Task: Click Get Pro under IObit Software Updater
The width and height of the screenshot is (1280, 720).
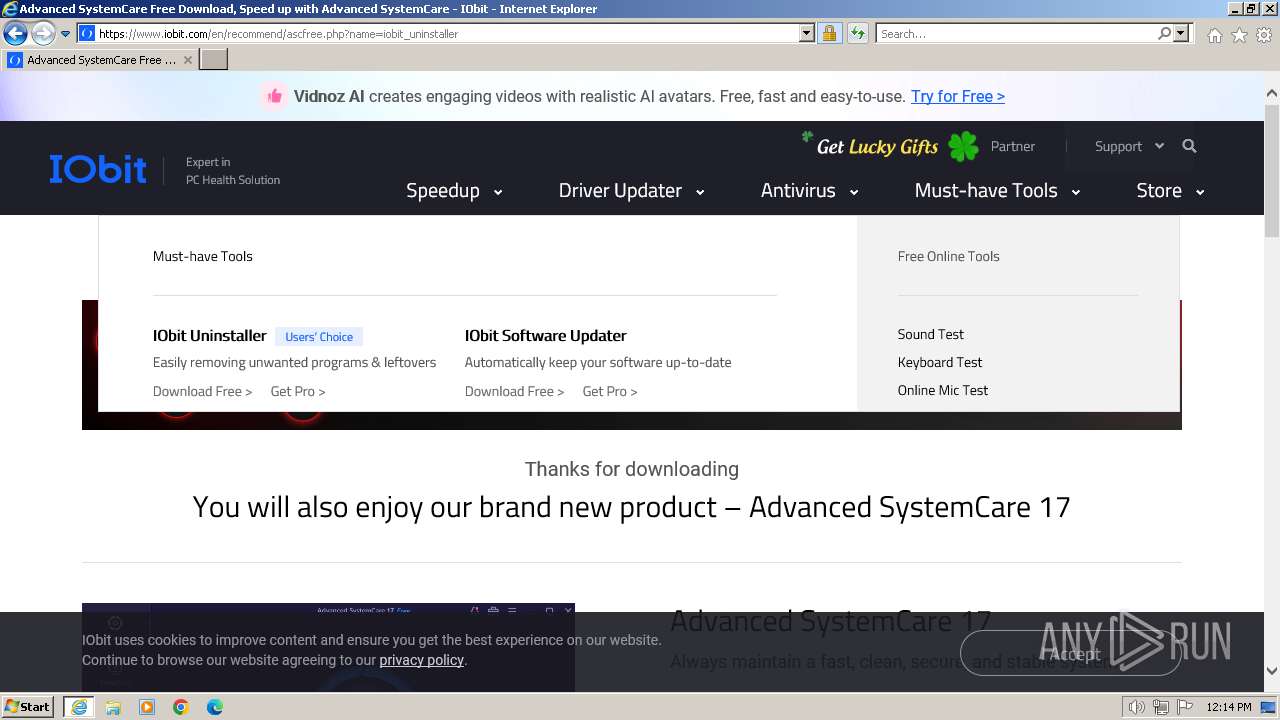Action: (x=610, y=391)
